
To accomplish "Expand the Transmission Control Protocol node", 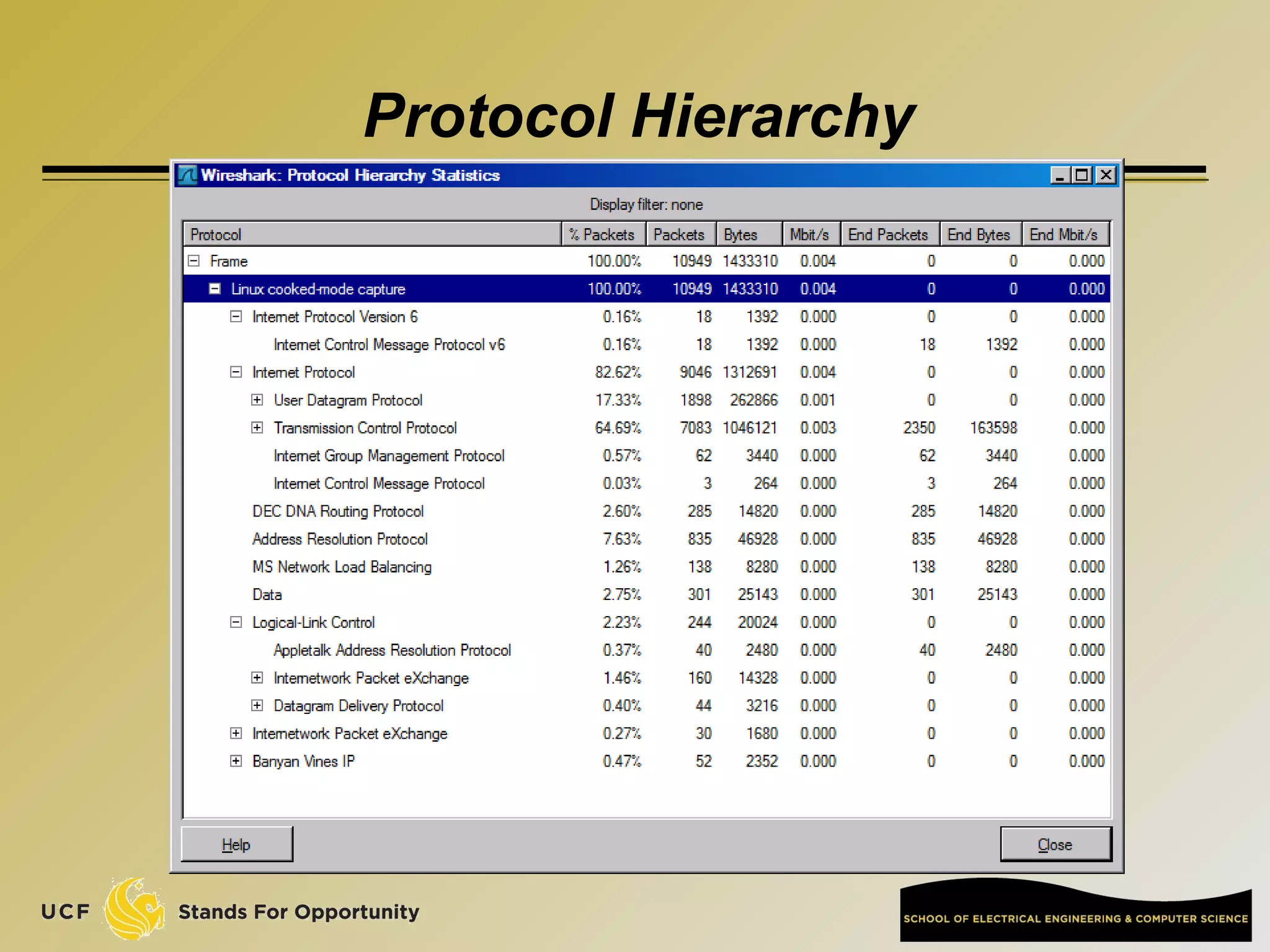I will coord(257,428).
